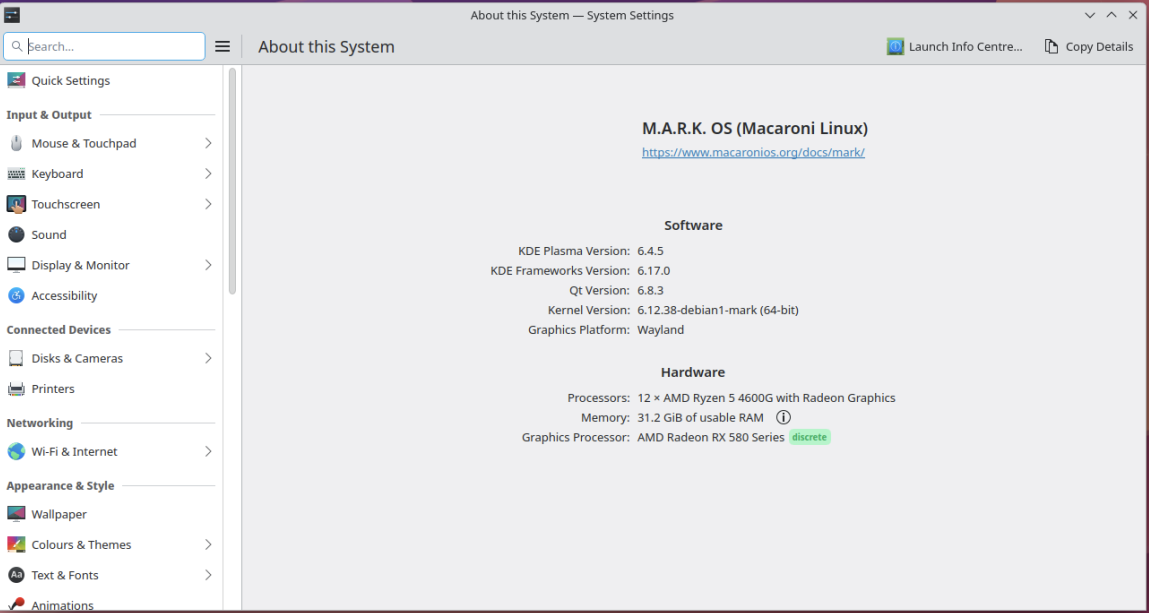Click the Keyboard icon in sidebar

[x=16, y=174]
